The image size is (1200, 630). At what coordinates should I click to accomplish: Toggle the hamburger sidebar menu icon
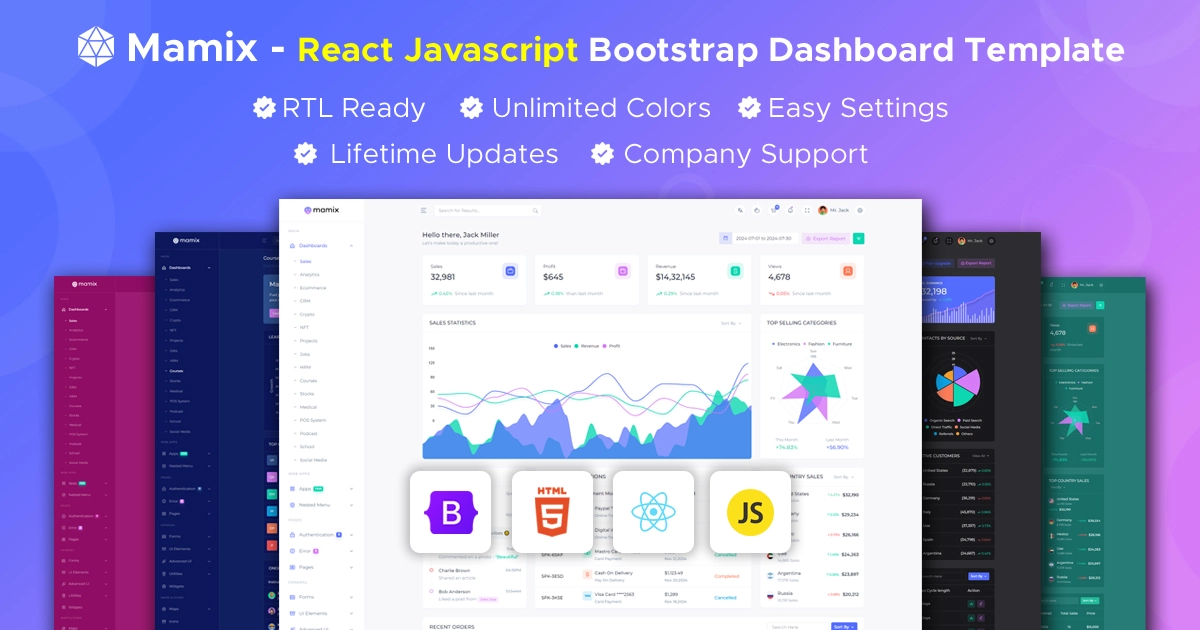(424, 211)
